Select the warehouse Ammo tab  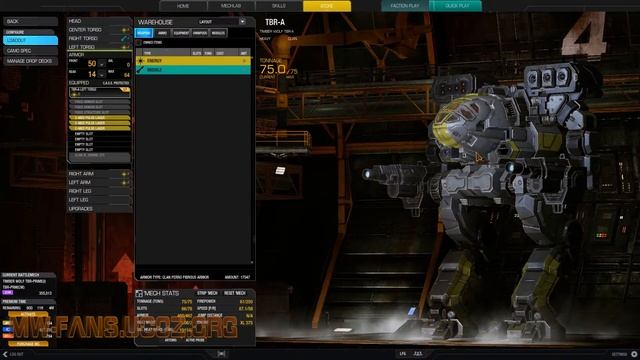pyautogui.click(x=162, y=33)
